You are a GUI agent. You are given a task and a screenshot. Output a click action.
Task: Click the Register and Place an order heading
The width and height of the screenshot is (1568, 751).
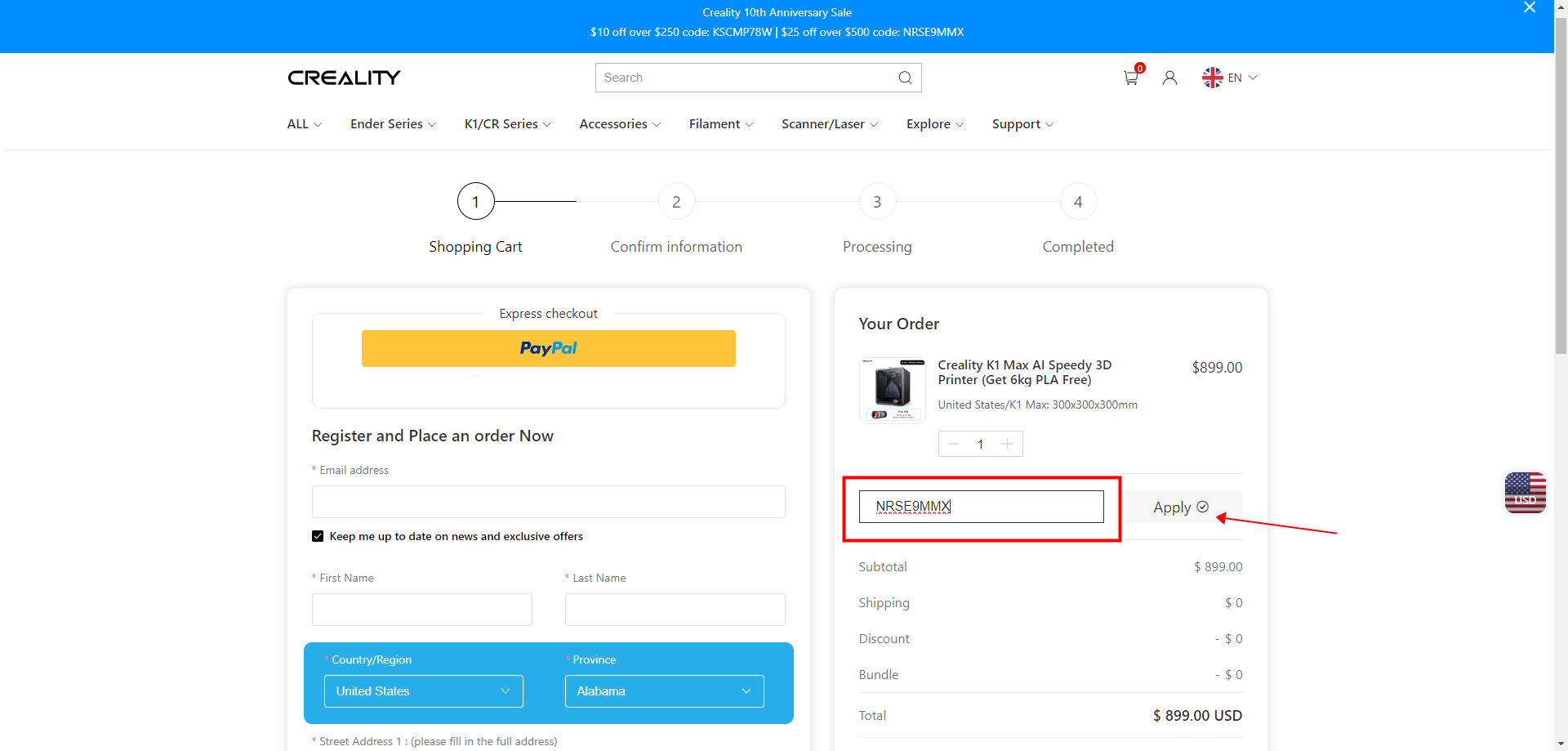(432, 436)
